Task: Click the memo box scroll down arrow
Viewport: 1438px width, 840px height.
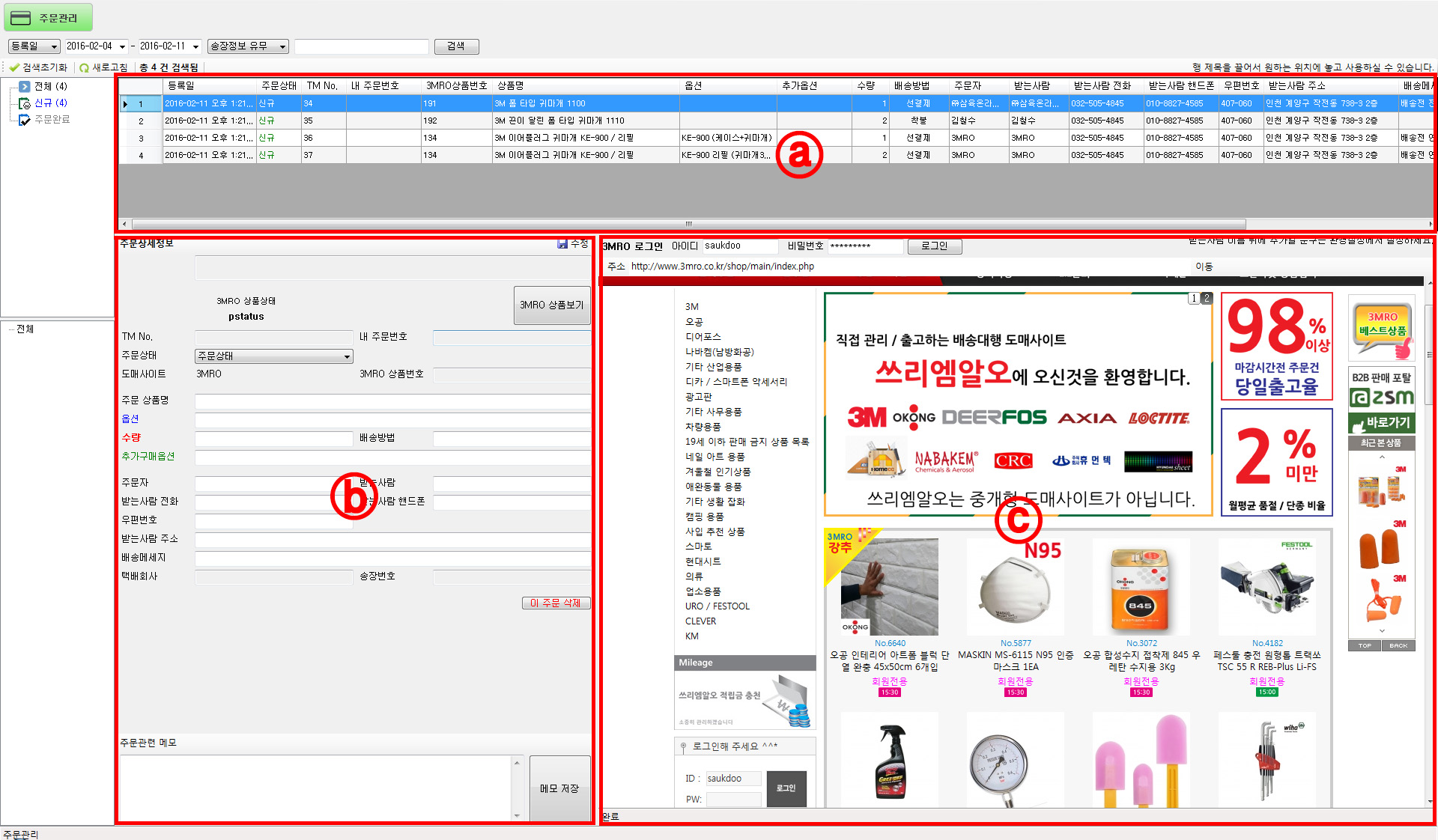Action: click(x=517, y=816)
